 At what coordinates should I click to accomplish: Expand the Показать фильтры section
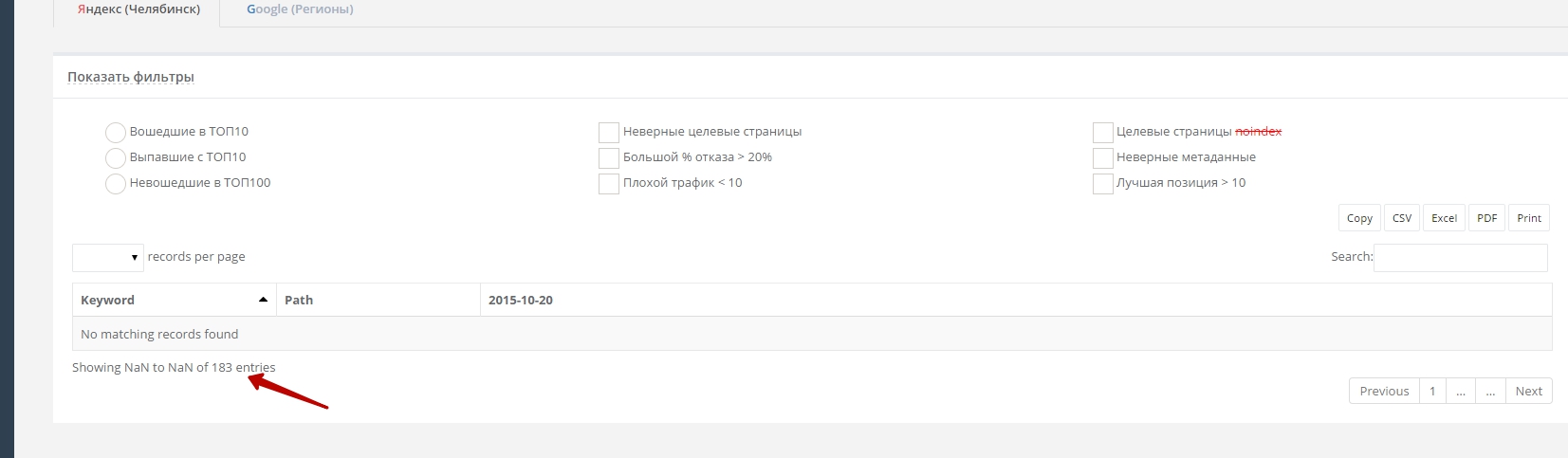pos(131,77)
